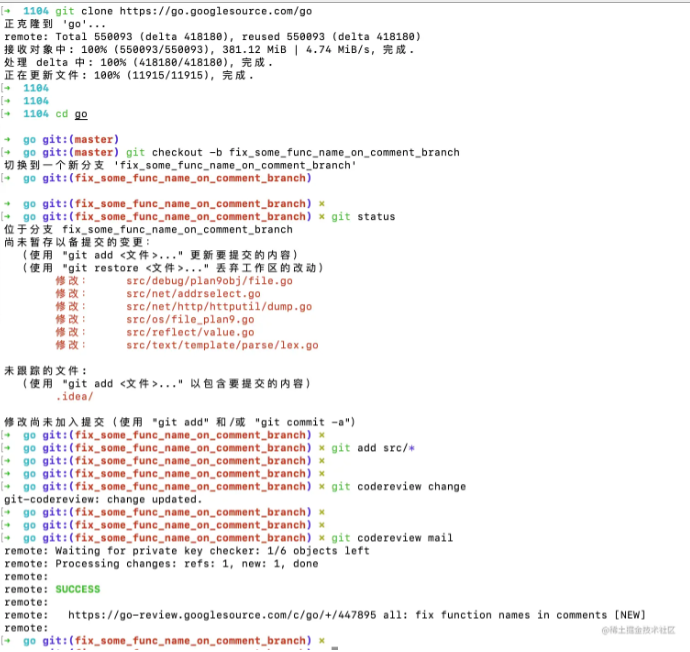
Task: Select file path src/net/http/httputil/dump.go
Action: click(219, 307)
